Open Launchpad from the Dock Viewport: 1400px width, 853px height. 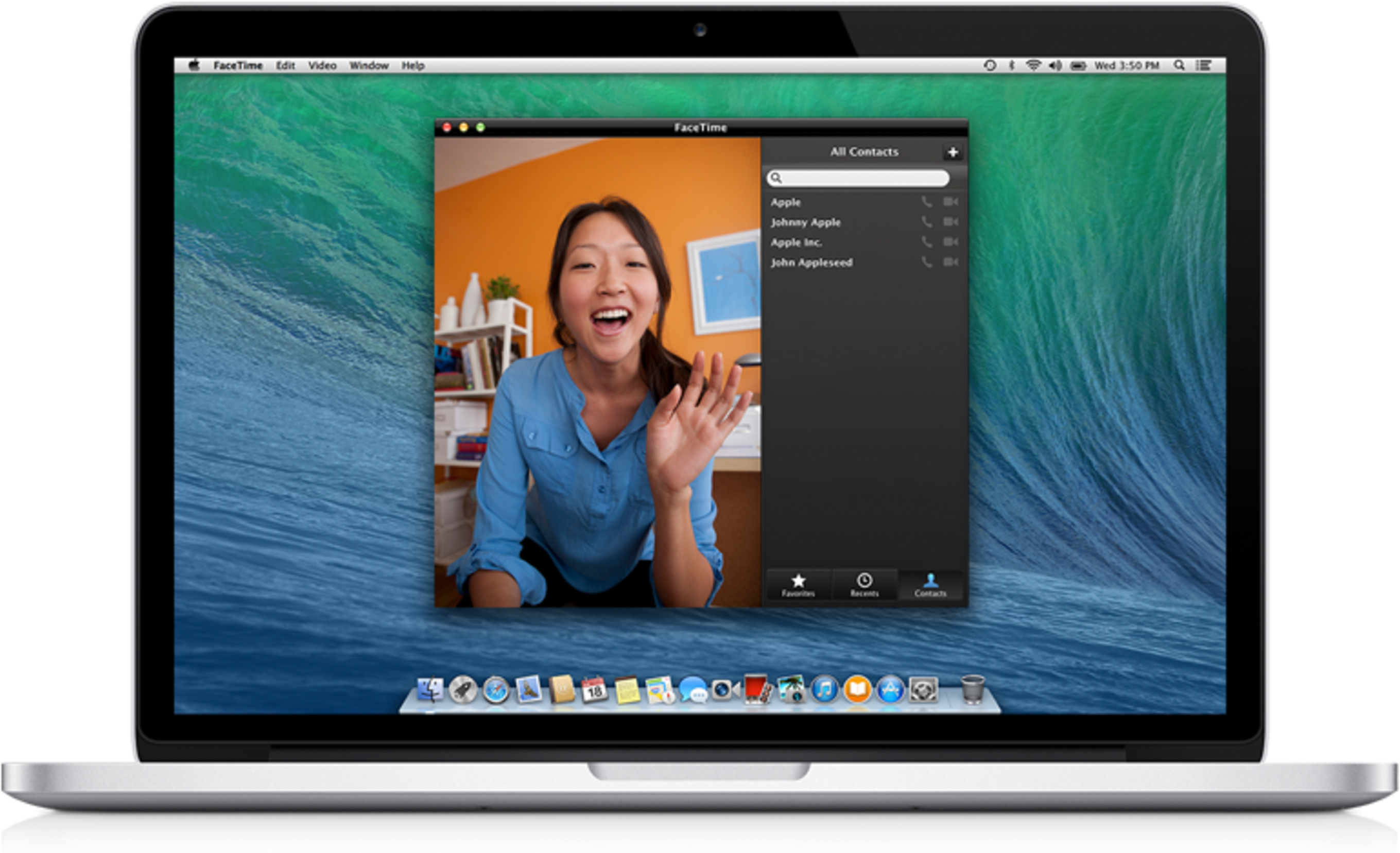pyautogui.click(x=462, y=689)
